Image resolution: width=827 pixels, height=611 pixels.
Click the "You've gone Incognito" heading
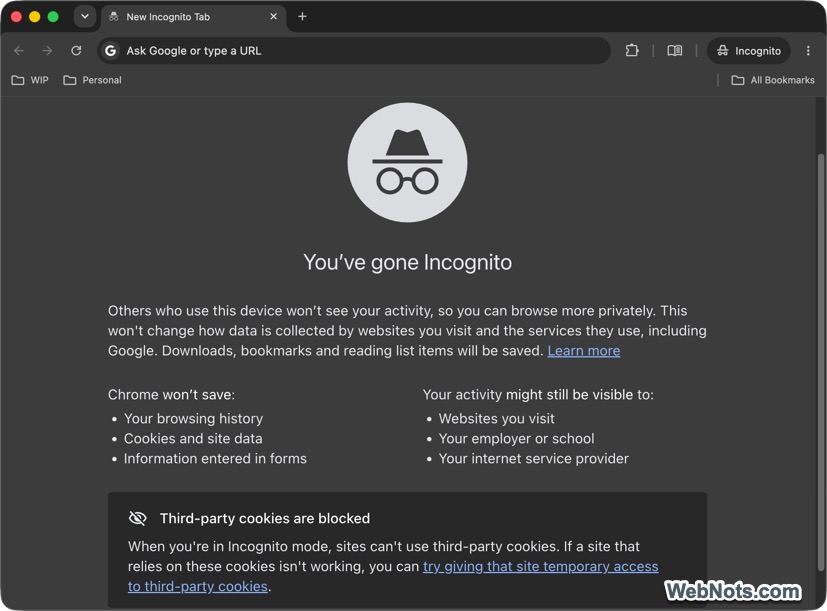click(407, 262)
